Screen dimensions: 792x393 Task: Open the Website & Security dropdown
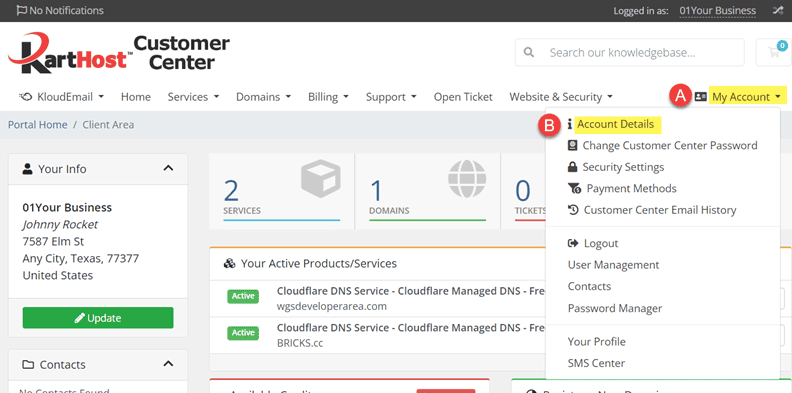pyautogui.click(x=561, y=96)
